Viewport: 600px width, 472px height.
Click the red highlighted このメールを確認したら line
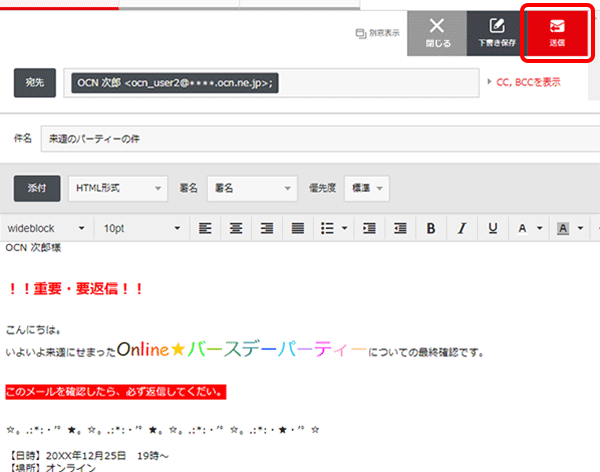coord(116,392)
